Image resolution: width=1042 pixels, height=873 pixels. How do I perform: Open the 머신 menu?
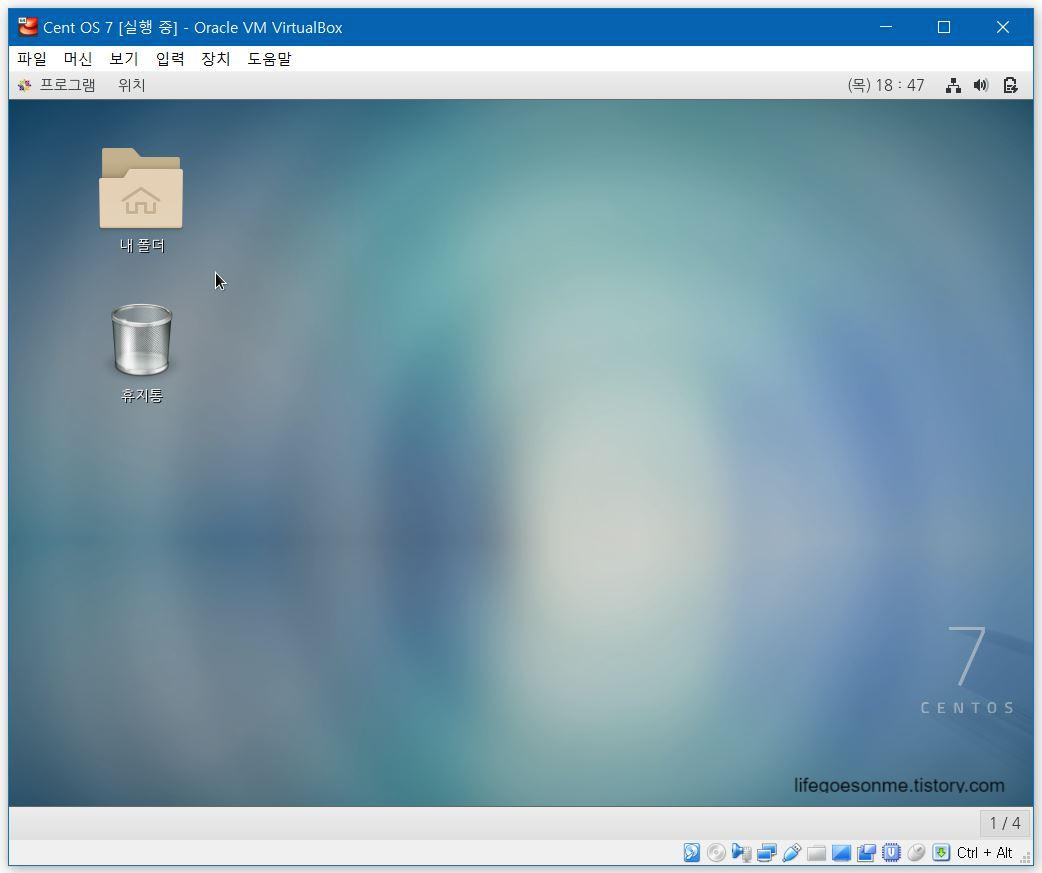78,59
